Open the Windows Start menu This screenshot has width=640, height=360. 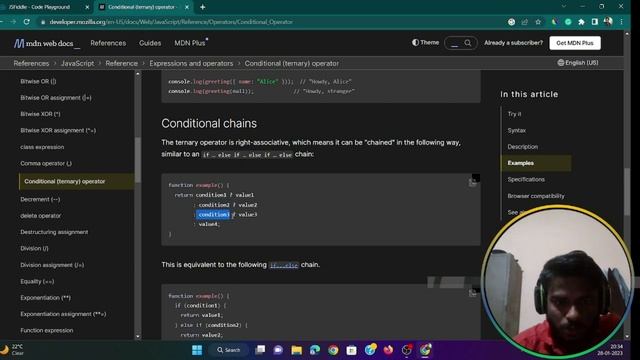(197, 350)
